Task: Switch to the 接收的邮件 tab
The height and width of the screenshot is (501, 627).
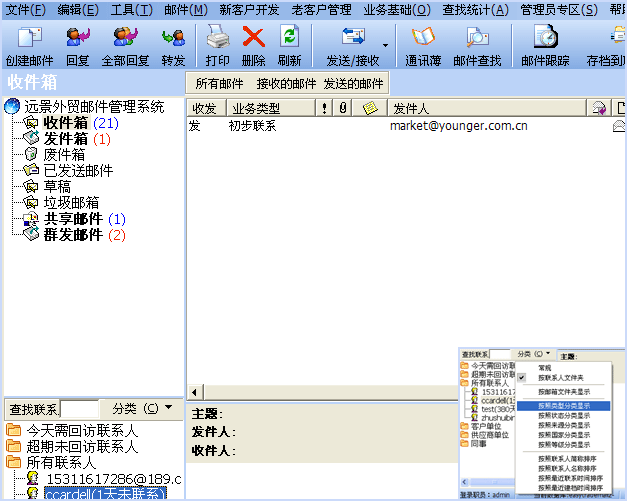Action: click(x=286, y=84)
